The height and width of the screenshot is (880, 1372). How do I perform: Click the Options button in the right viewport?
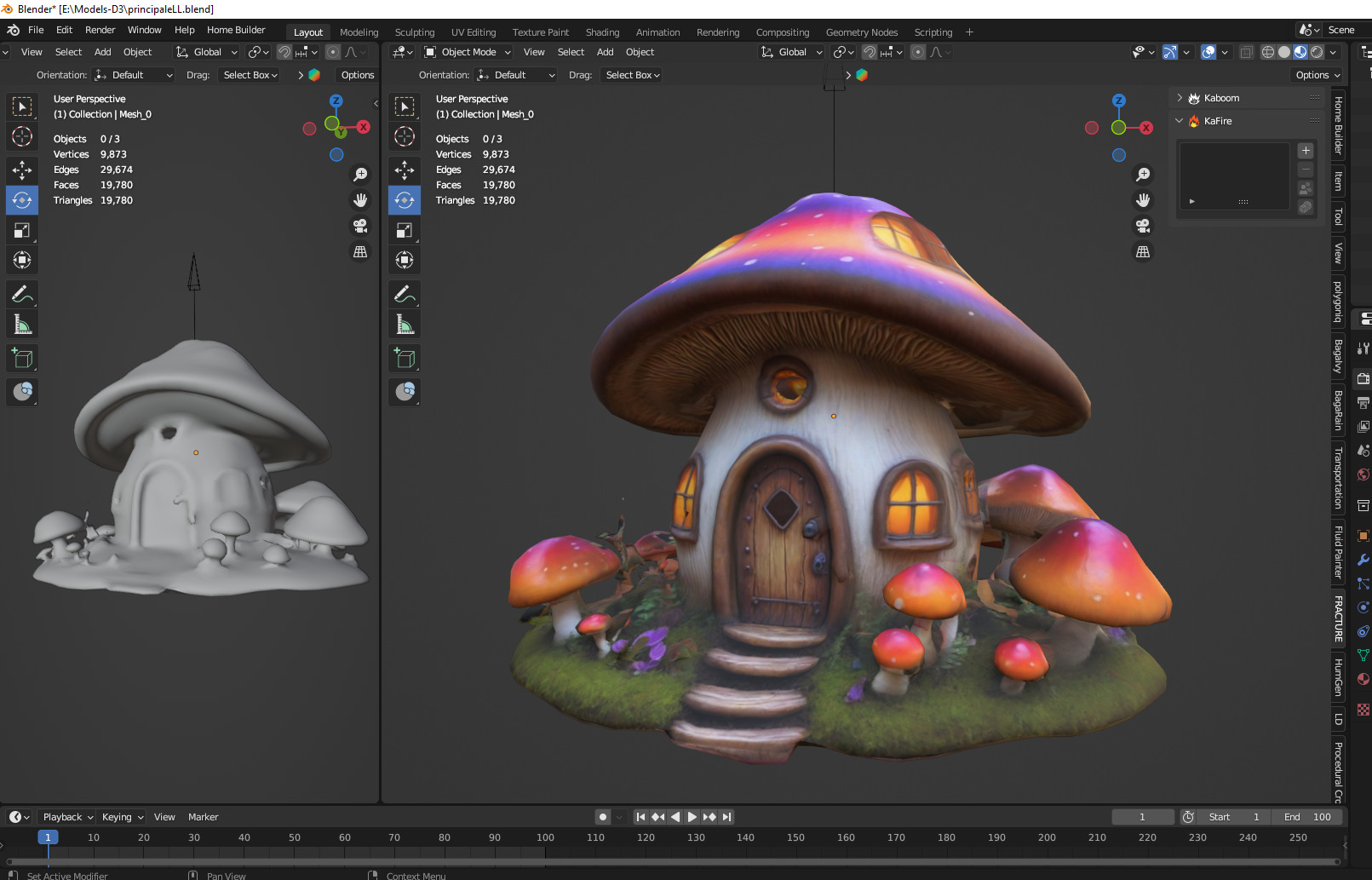click(1317, 75)
